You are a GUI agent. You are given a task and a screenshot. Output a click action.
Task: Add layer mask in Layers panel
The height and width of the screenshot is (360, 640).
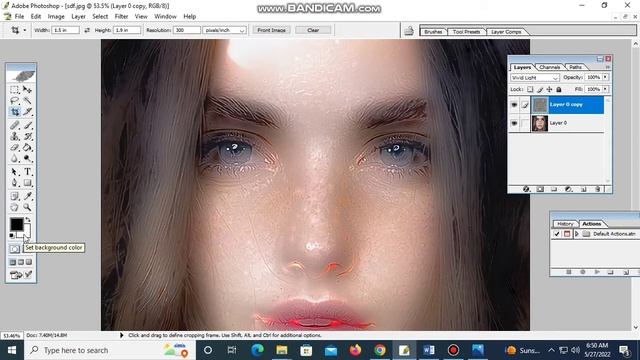pos(540,189)
